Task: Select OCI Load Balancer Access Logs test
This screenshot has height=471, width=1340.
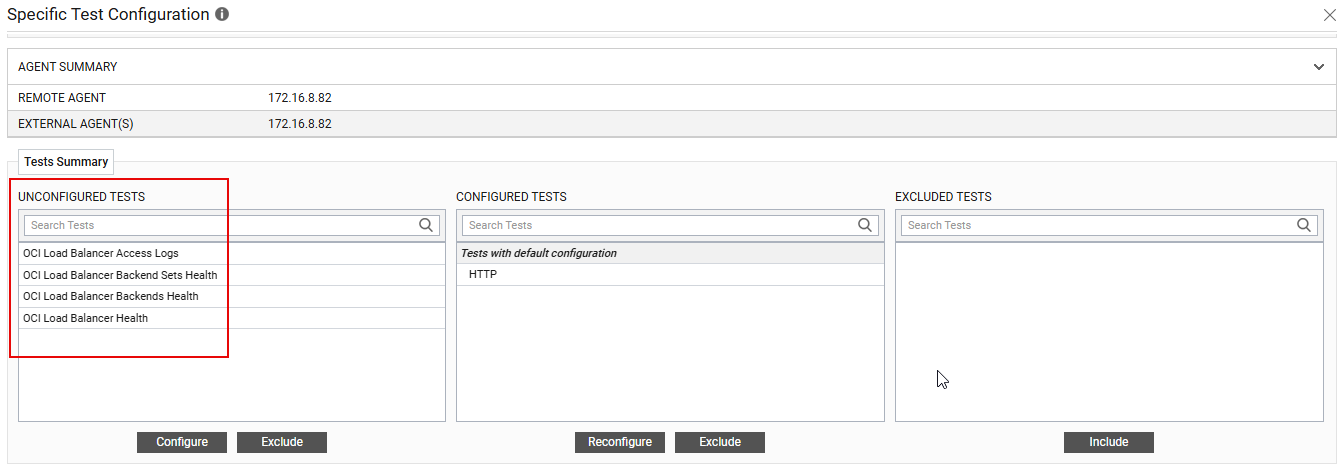Action: tap(101, 254)
